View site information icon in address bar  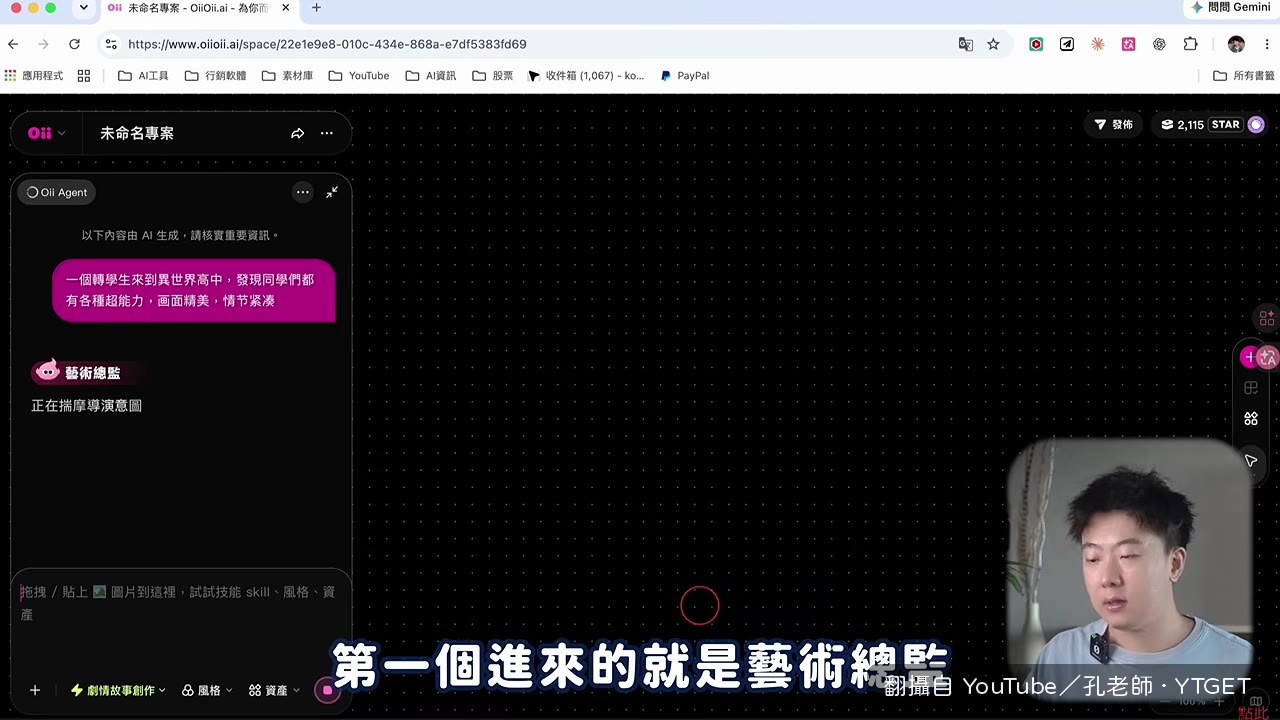click(111, 44)
